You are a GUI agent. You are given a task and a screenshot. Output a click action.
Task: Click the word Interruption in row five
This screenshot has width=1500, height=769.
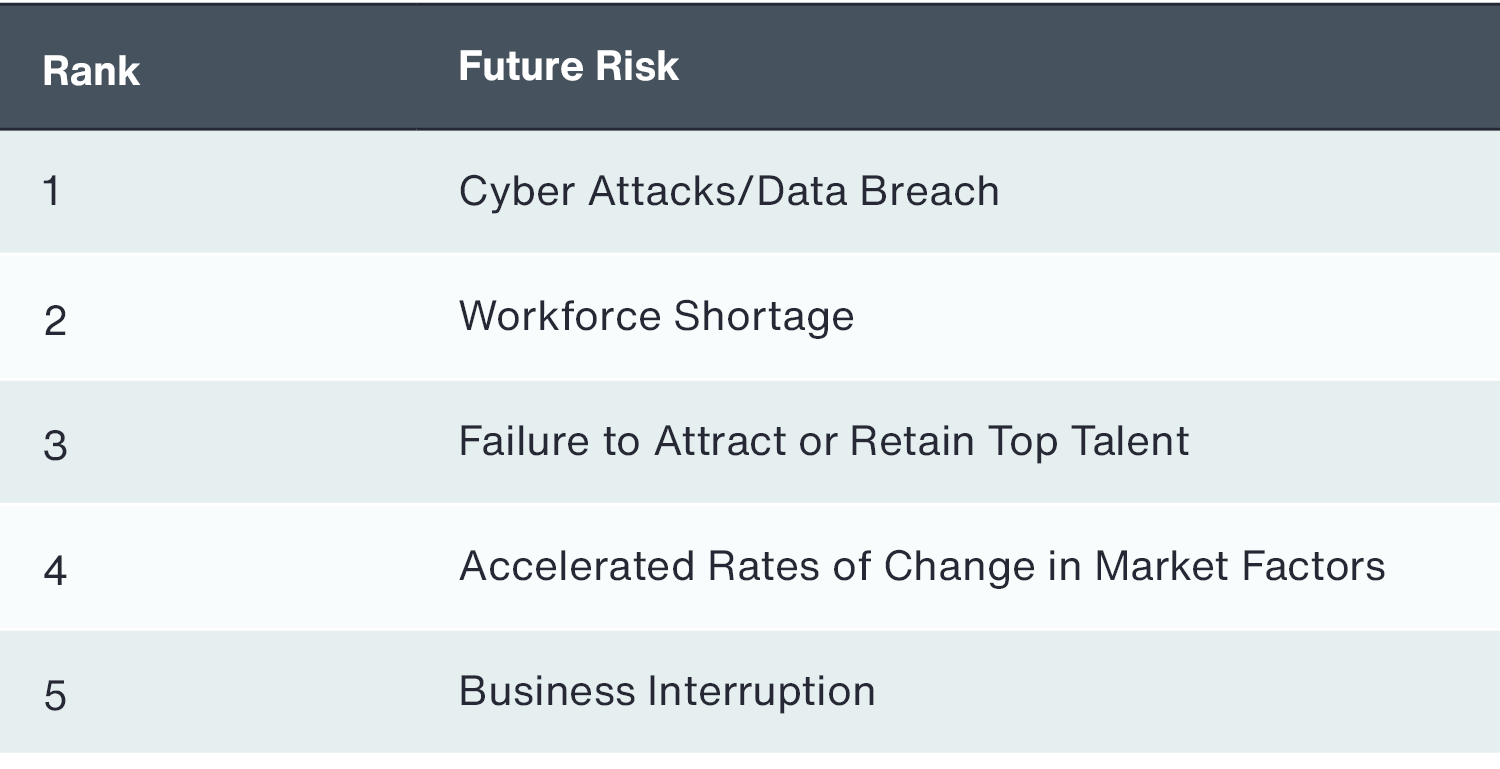point(761,692)
